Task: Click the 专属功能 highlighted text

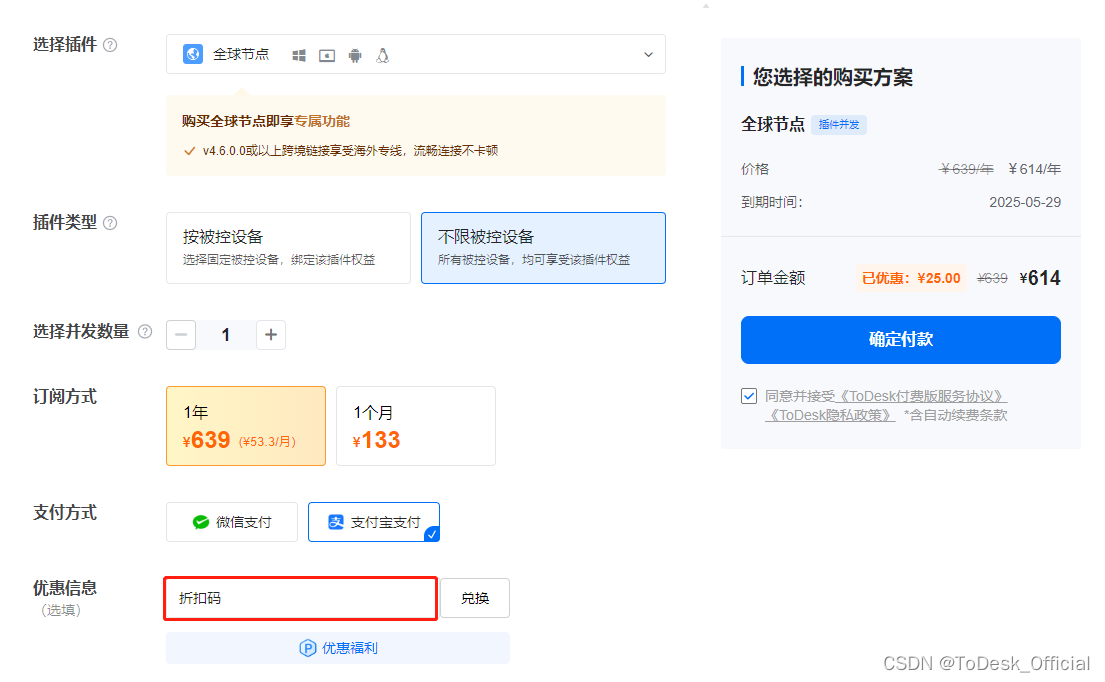Action: point(322,121)
